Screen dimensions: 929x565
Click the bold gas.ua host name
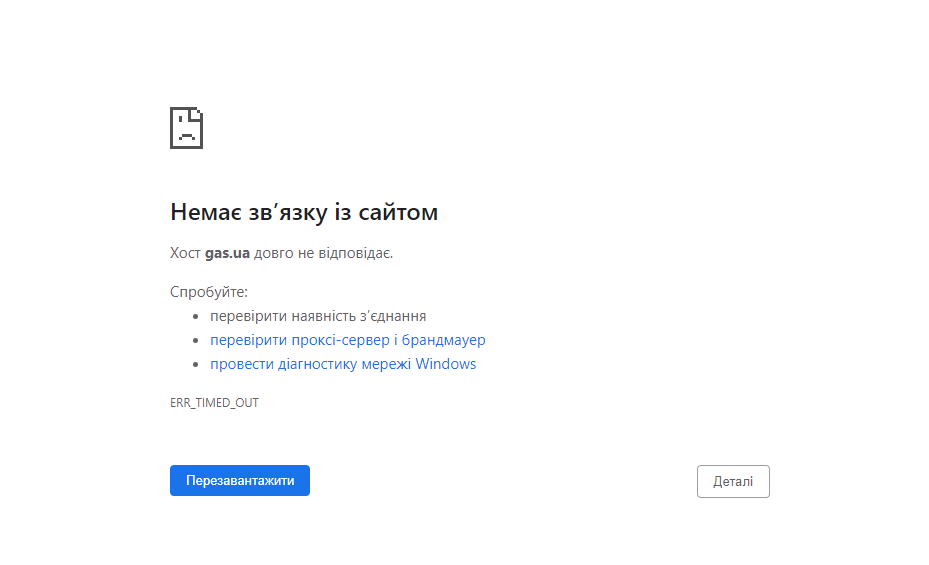tap(227, 253)
